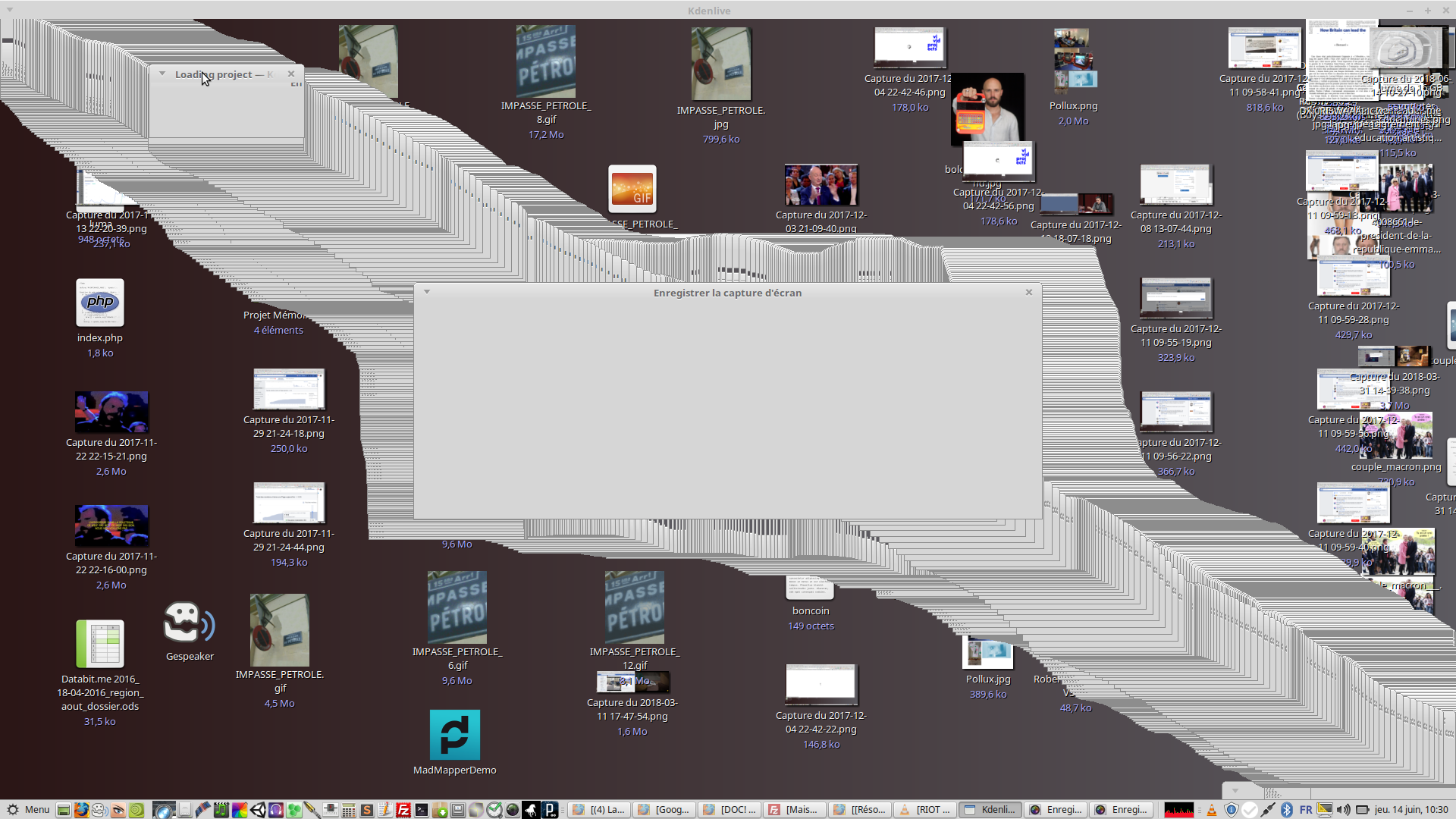
Task: Switch to the [RIOT taskbar window entry
Action: (925, 810)
